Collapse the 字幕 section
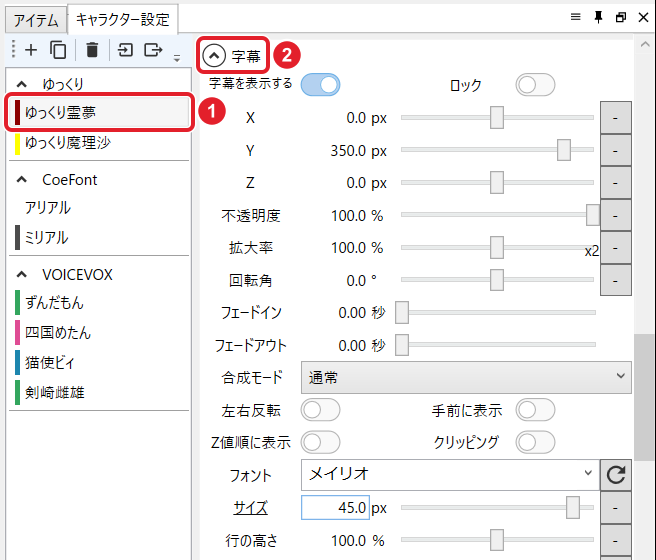This screenshot has height=560, width=656. pyautogui.click(x=214, y=55)
